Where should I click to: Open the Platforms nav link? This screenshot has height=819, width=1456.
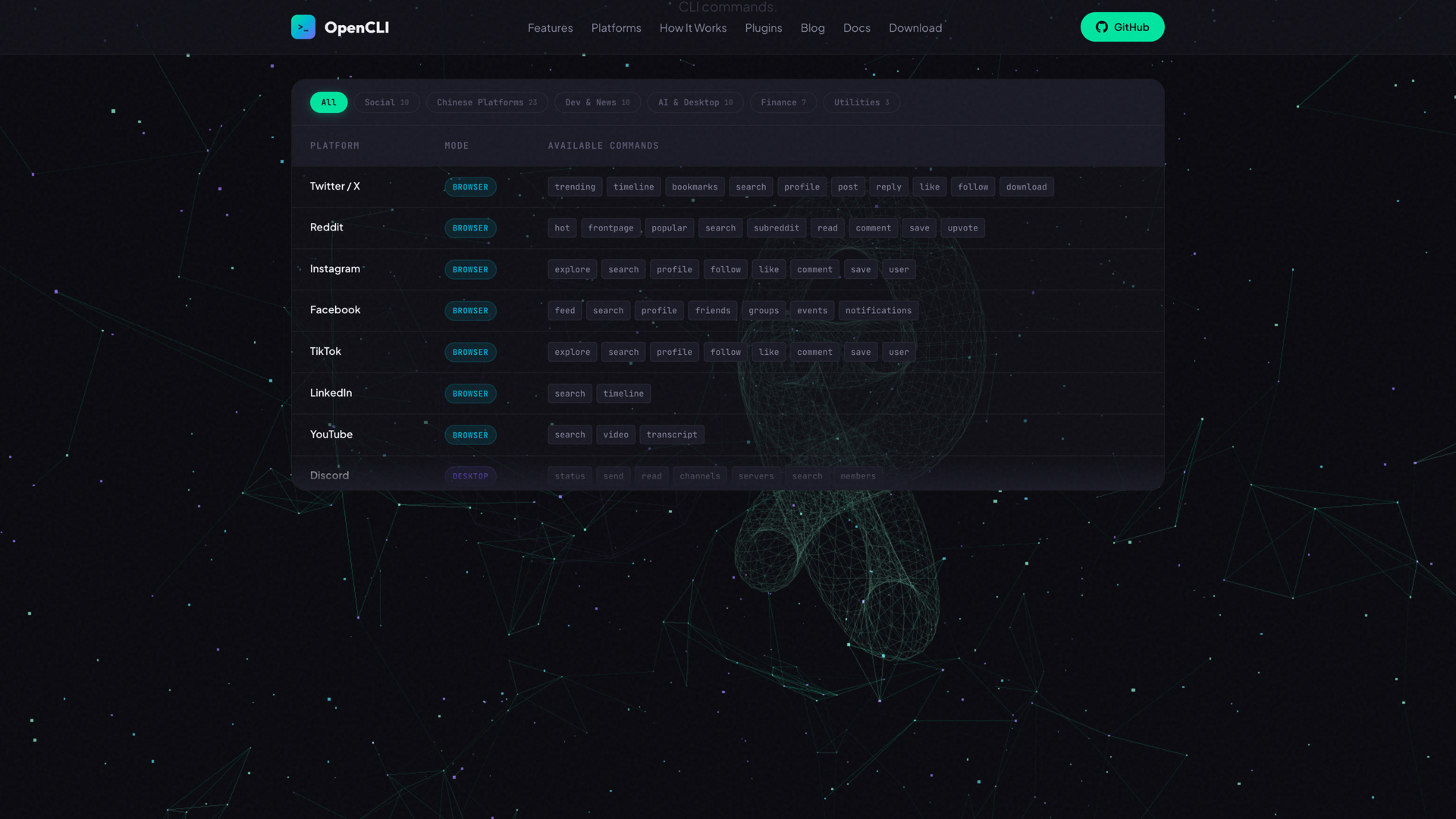(x=617, y=28)
